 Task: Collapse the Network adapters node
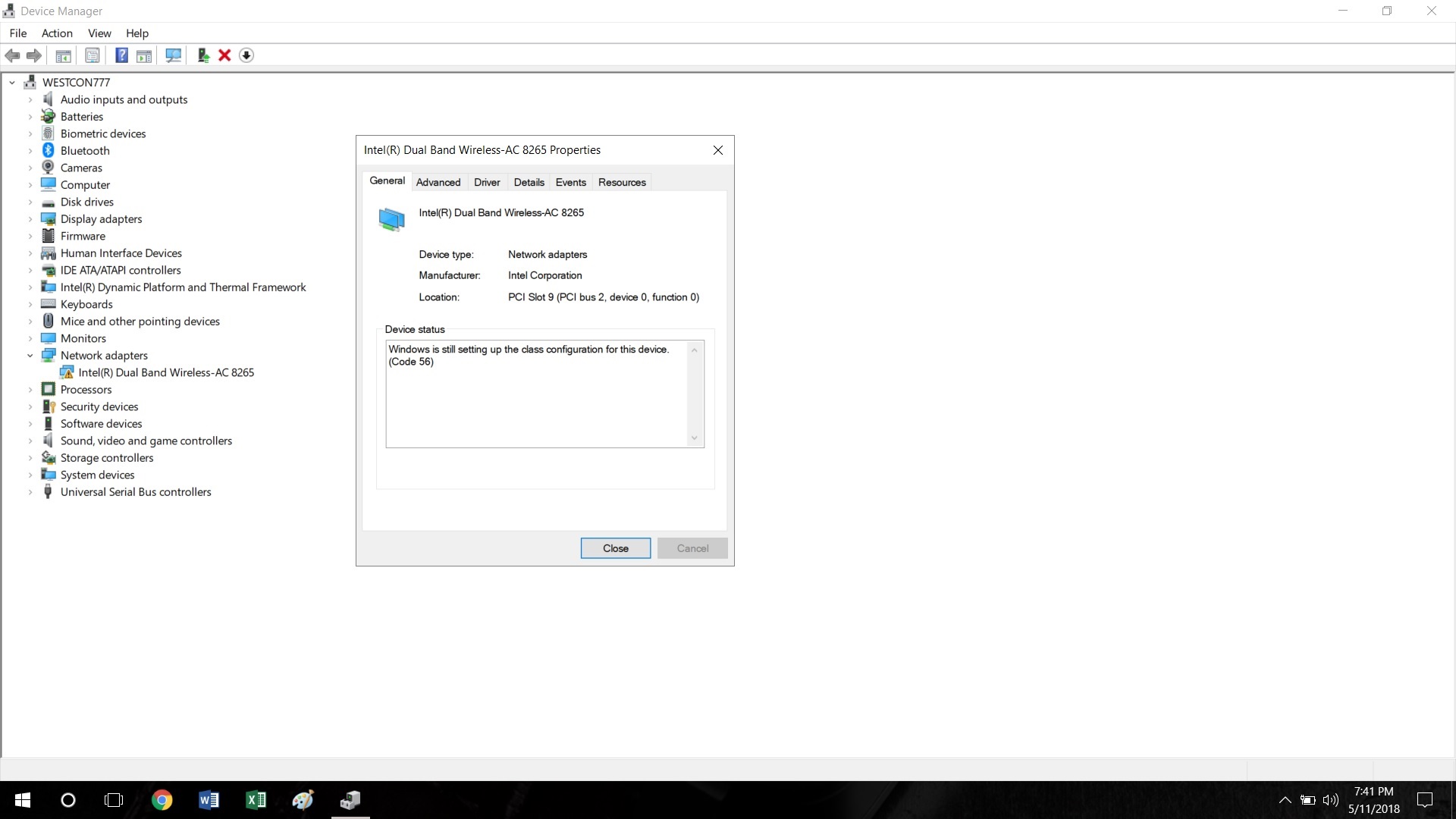(30, 356)
